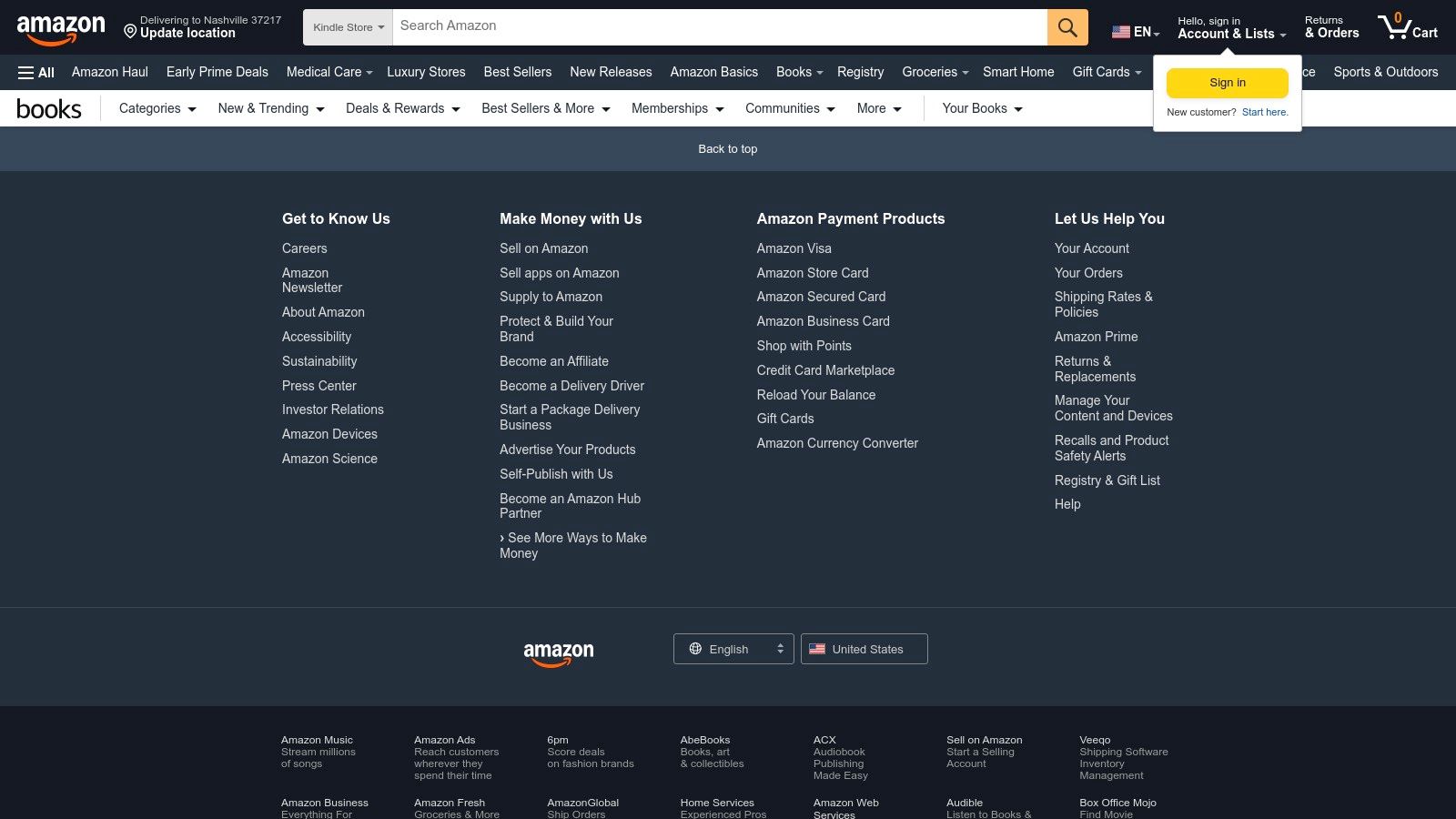Open Medical Care menu
This screenshot has height=819, width=1456.
click(x=329, y=72)
